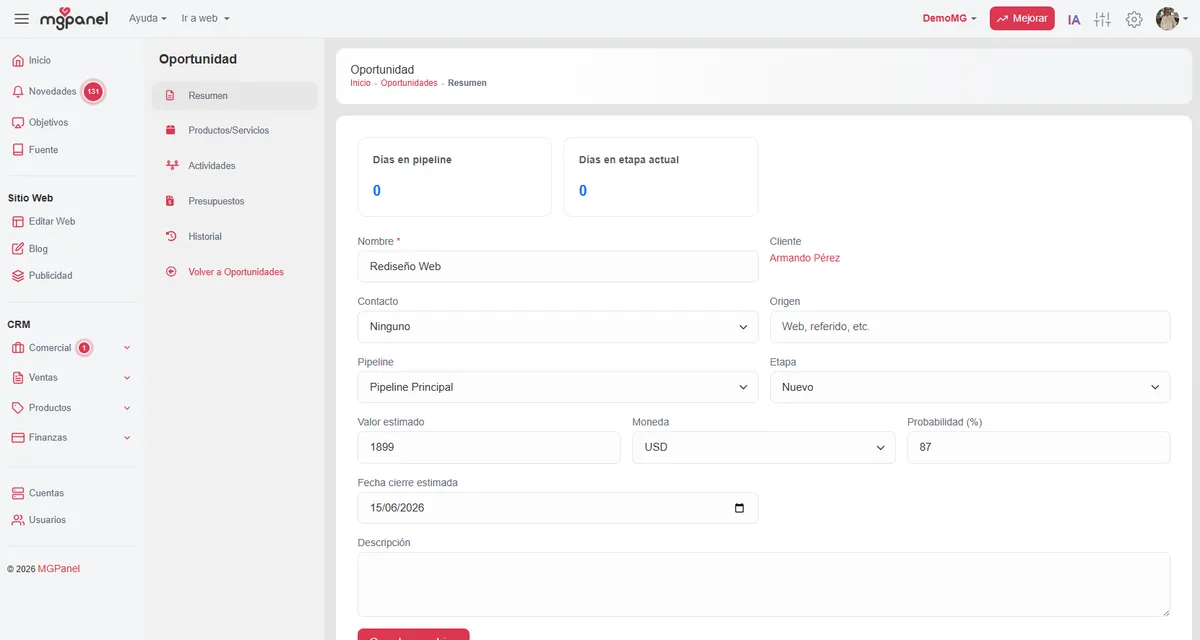Open the Ayuda menu
Image resolution: width=1200 pixels, height=640 pixels.
(147, 19)
